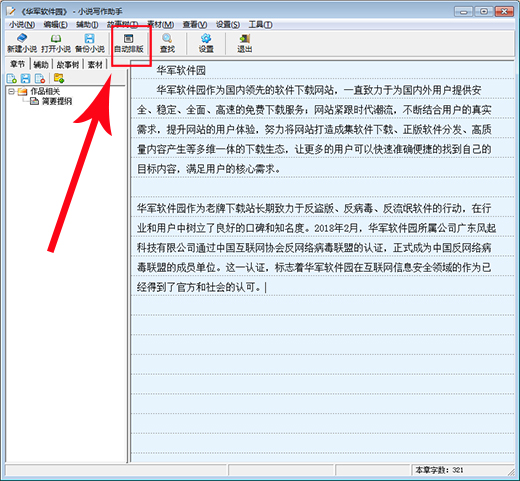Click the add folder icon in sidebar
The height and width of the screenshot is (481, 520).
tap(59, 78)
